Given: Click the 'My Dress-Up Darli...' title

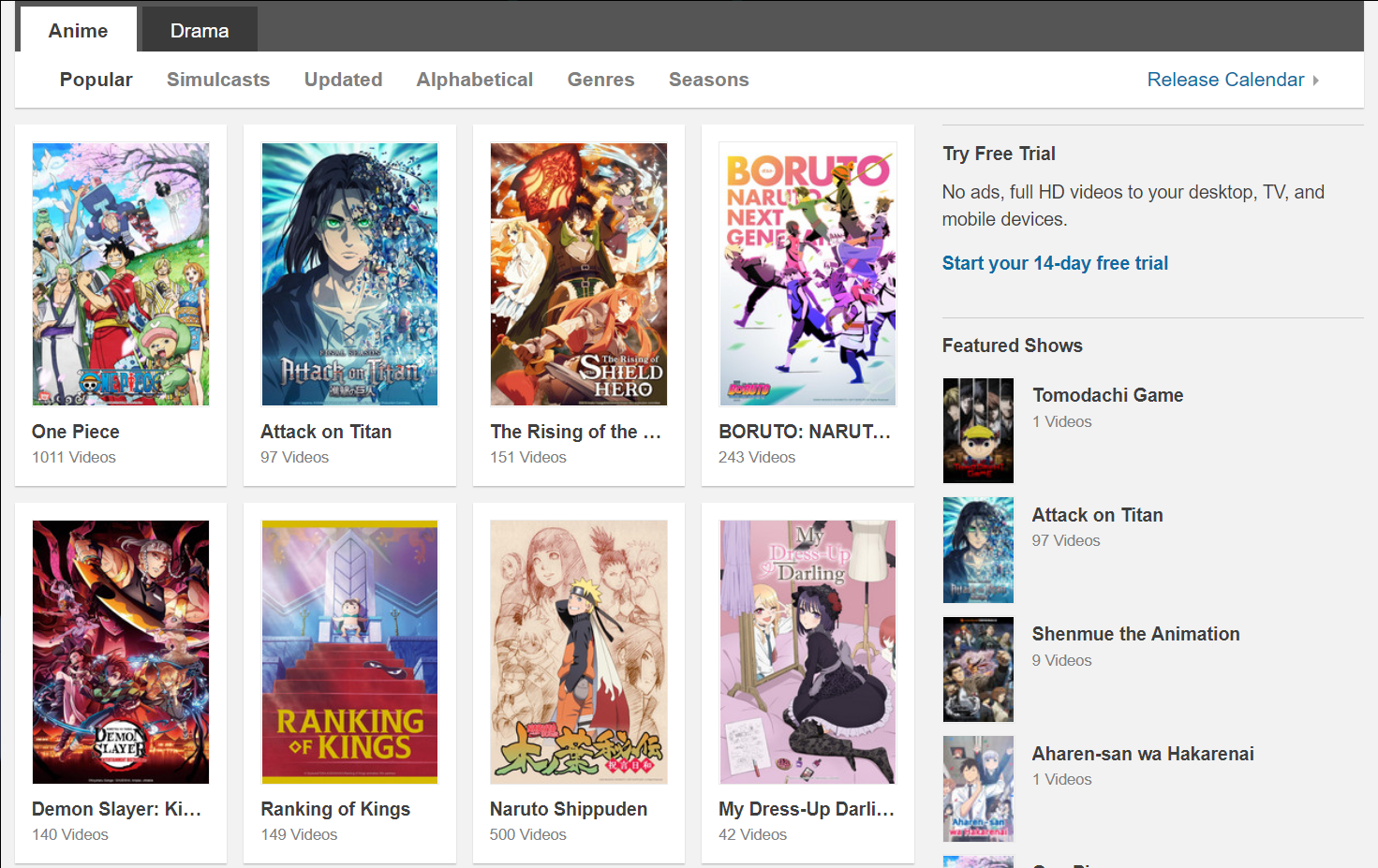Looking at the screenshot, I should pyautogui.click(x=807, y=809).
